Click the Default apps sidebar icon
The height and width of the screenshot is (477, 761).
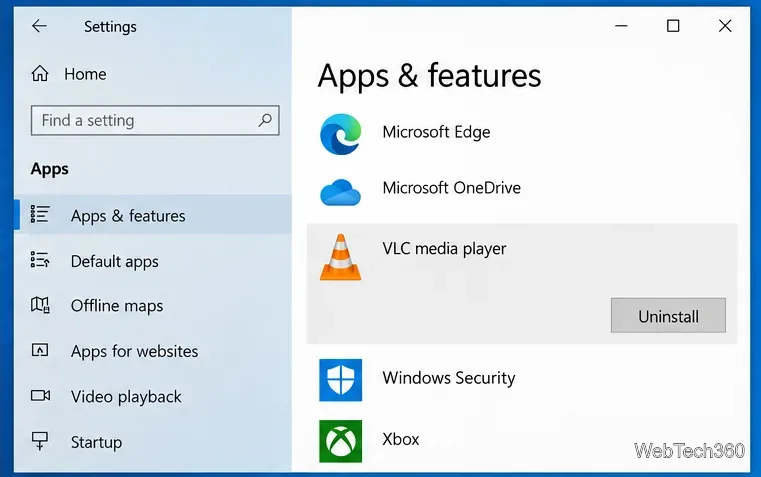click(x=40, y=260)
